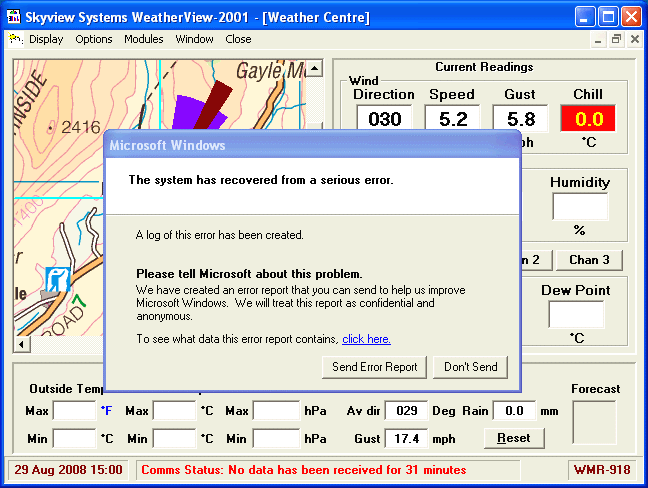Screen dimensions: 648x488
Task: Select the Chan 3 button
Action: (589, 260)
